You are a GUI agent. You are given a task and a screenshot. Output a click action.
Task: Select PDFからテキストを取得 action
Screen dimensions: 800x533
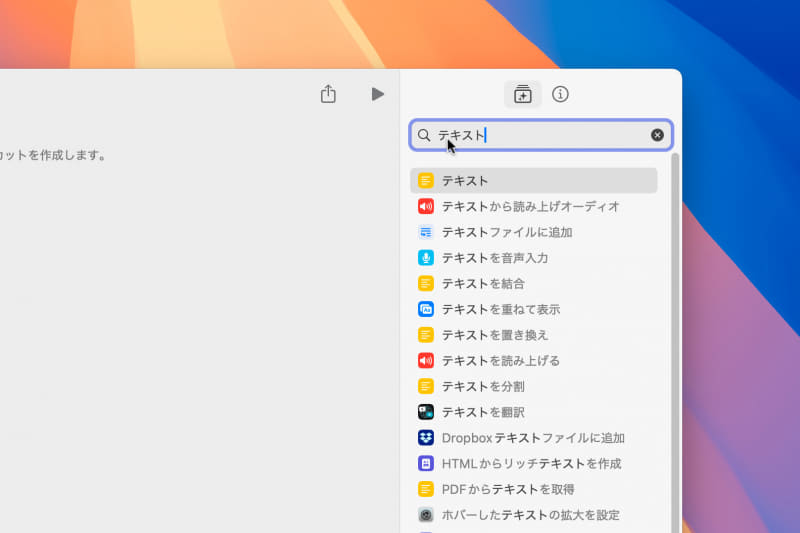[x=534, y=489]
